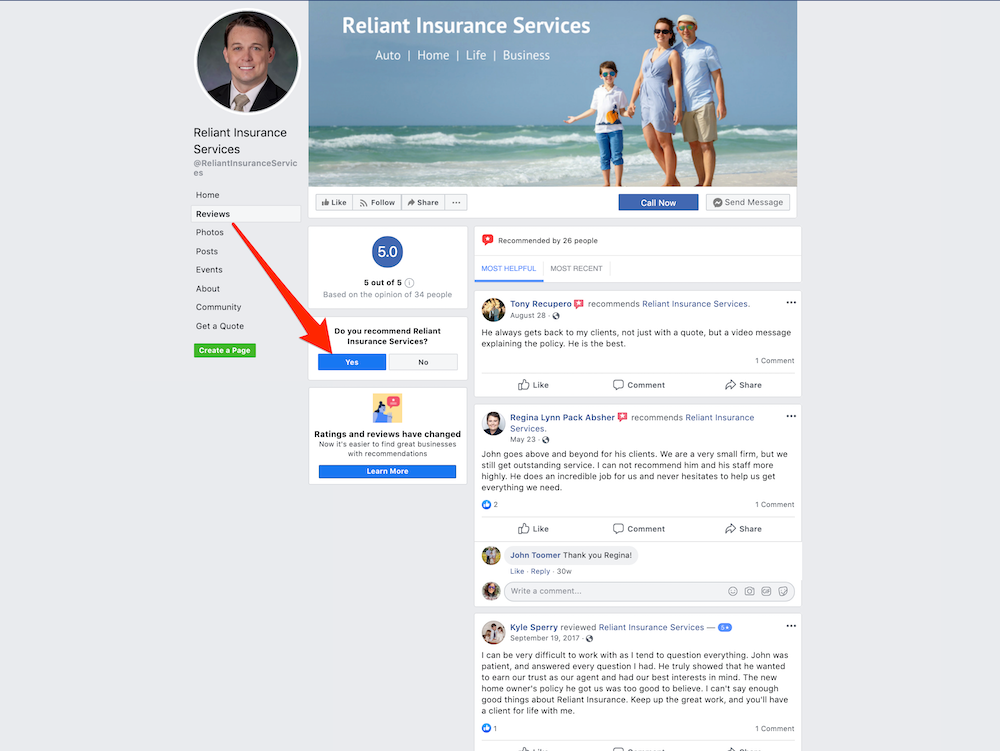View the 2 likes on Regina's review
The height and width of the screenshot is (751, 1000).
(x=490, y=504)
